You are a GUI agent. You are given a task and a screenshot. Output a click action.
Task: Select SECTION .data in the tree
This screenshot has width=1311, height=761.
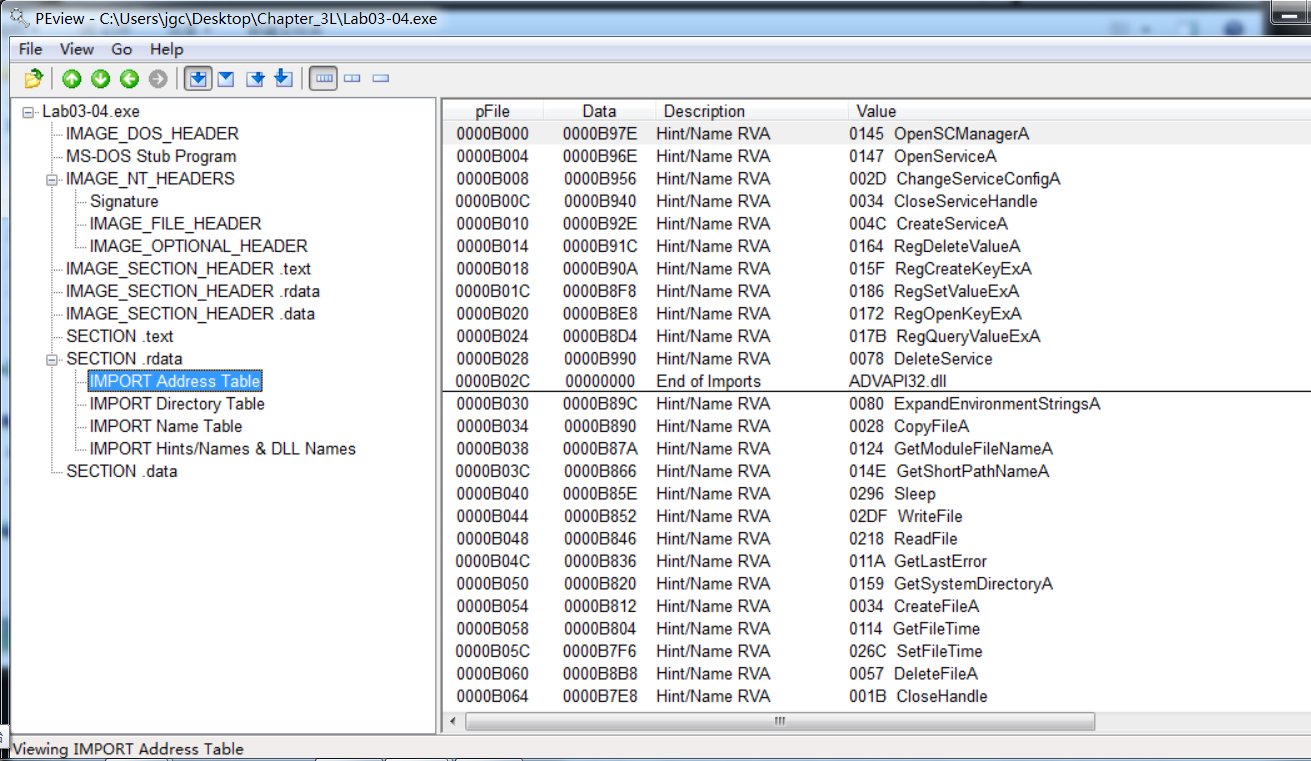[121, 471]
